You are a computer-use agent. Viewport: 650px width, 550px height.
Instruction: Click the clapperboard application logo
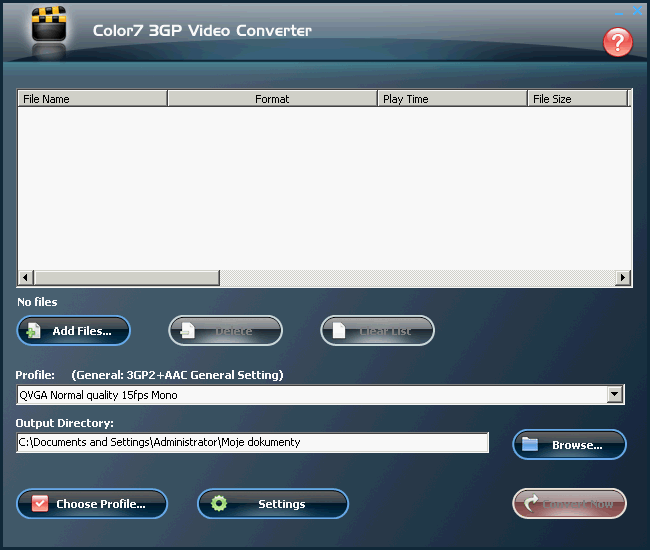pyautogui.click(x=49, y=24)
